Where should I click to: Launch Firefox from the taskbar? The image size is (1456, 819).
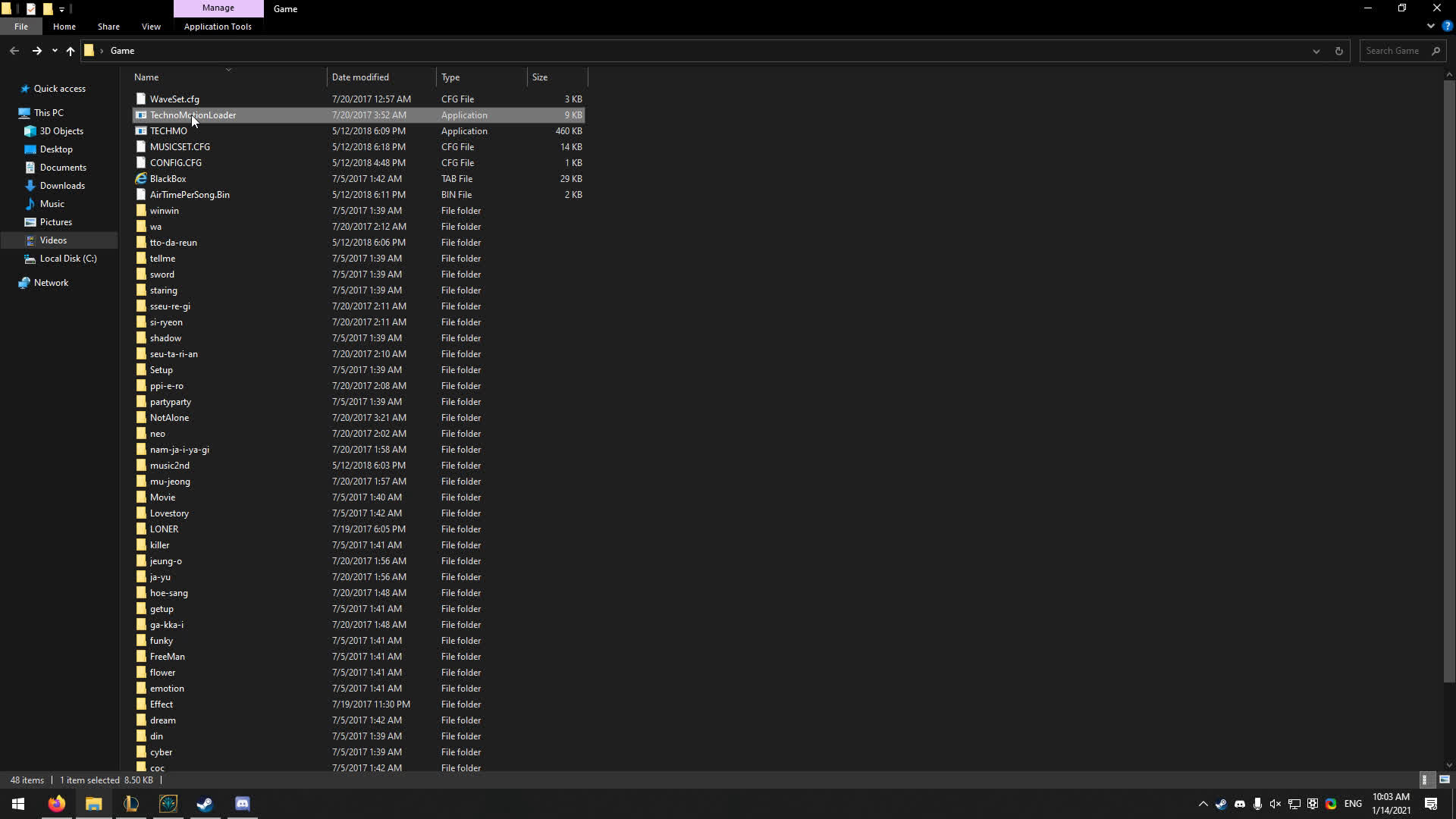57,804
